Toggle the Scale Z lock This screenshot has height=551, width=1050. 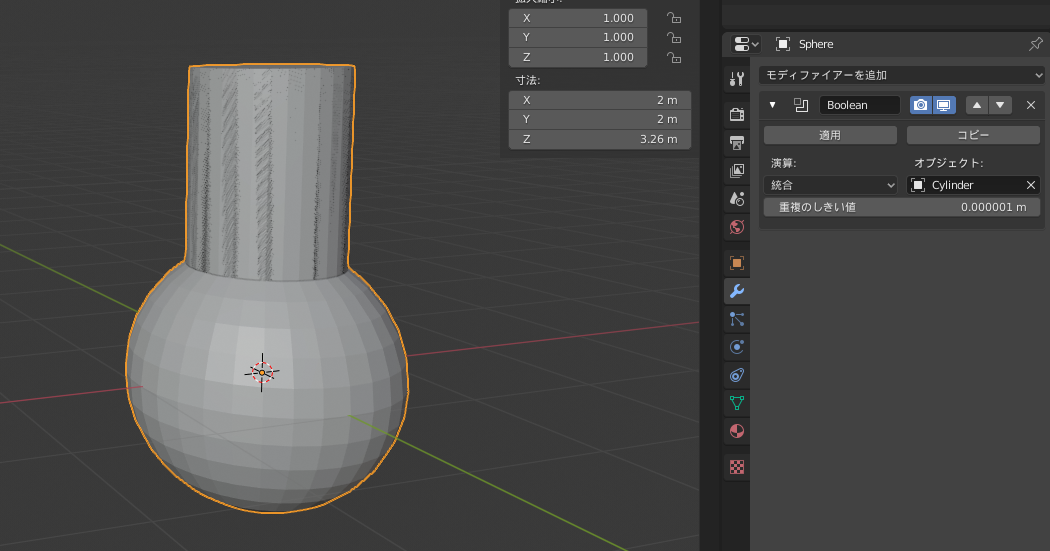click(x=674, y=58)
